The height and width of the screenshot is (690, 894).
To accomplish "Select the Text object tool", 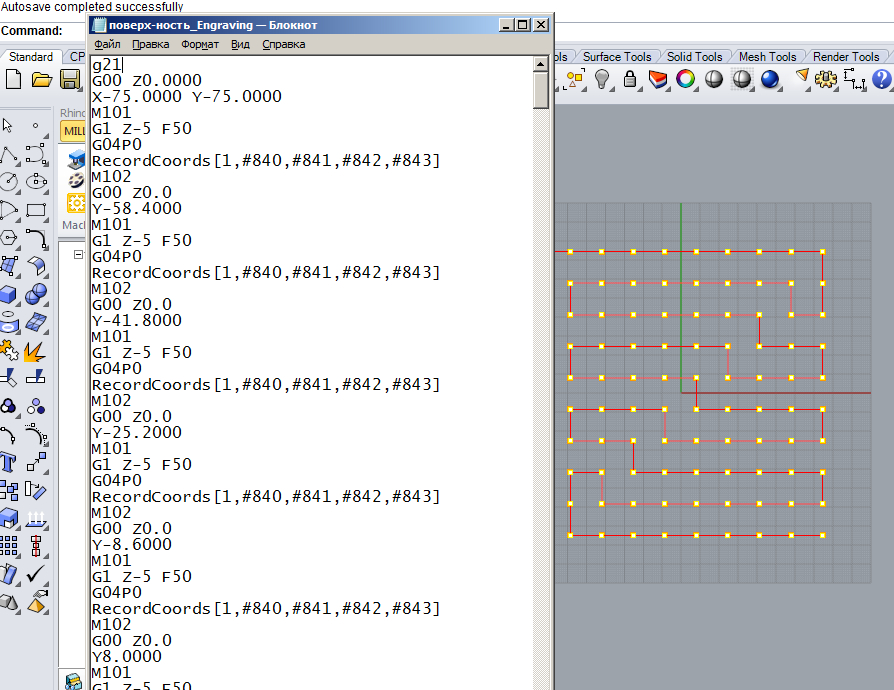I will [8, 462].
